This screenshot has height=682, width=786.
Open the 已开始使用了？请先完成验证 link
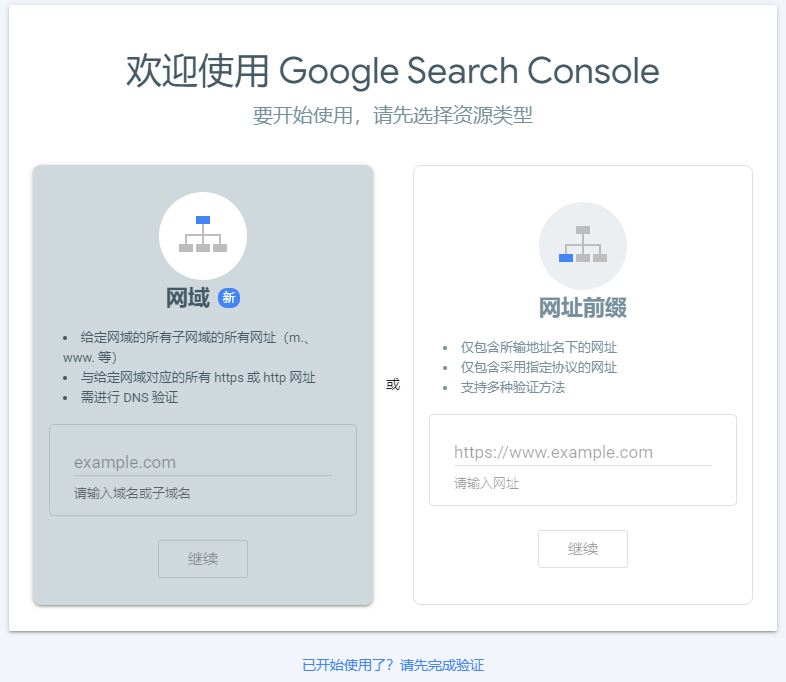[x=393, y=665]
